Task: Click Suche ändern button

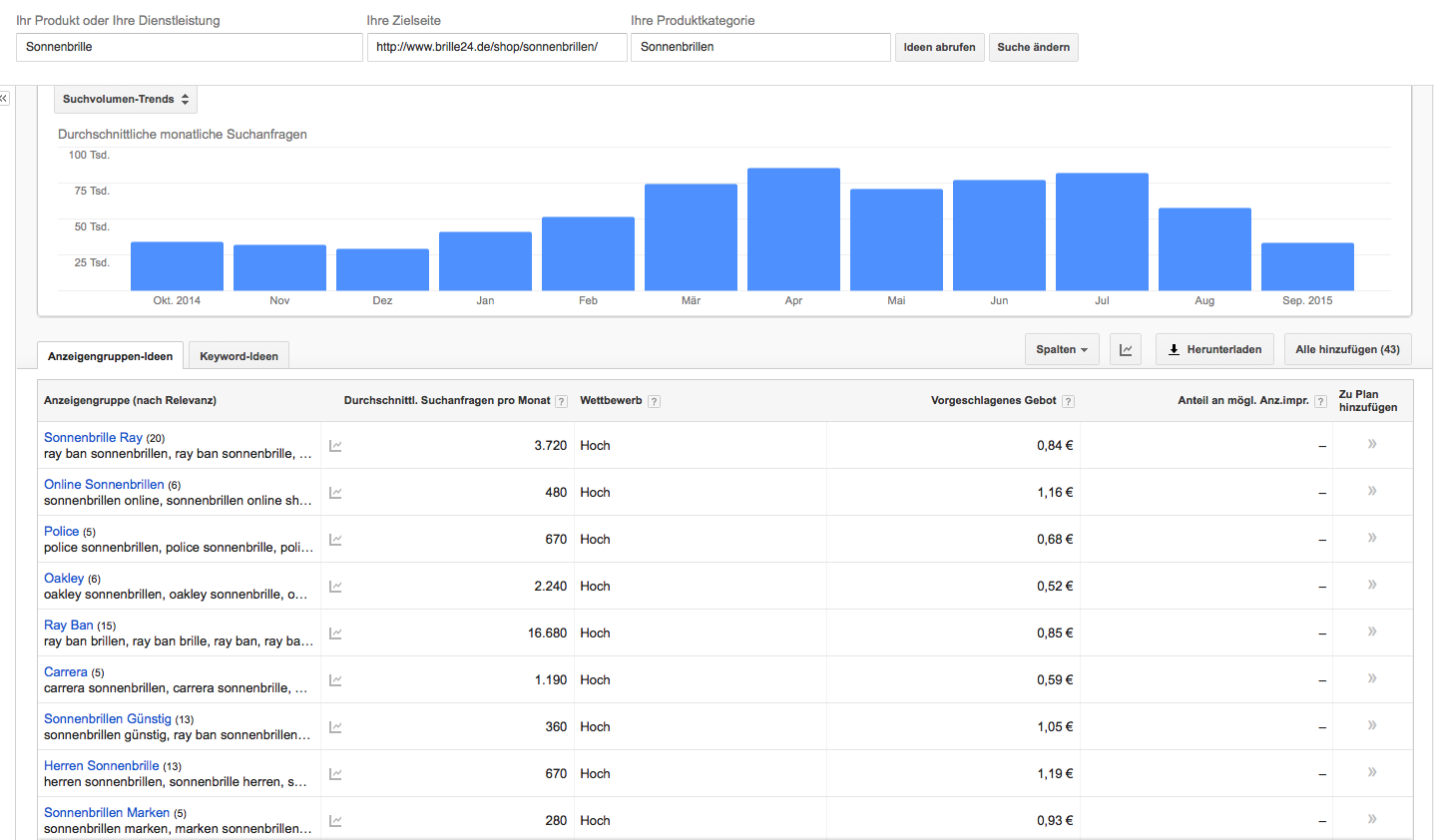Action: pos(1034,47)
